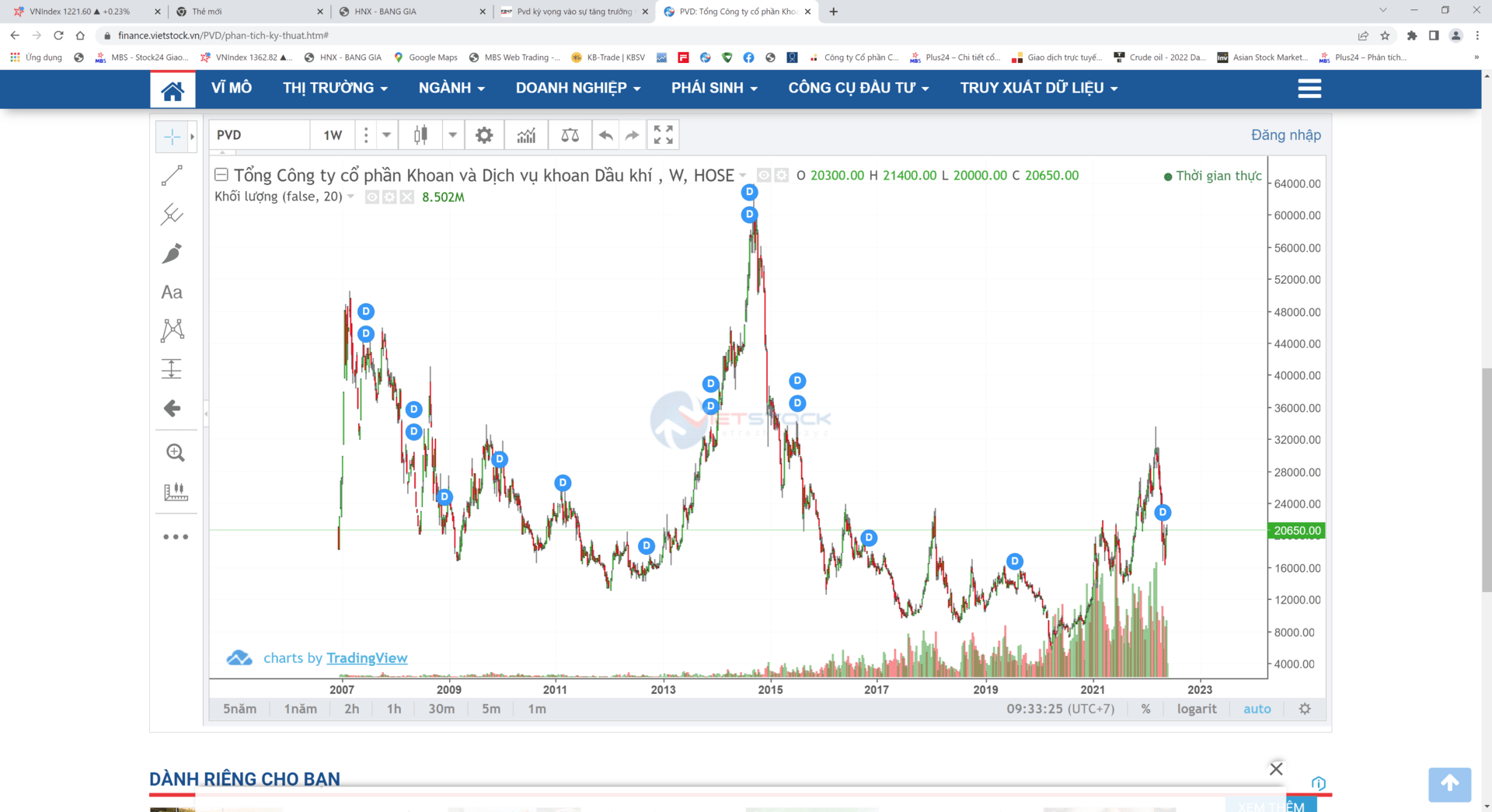
Task: Open the vertical-dots interval options
Action: click(366, 135)
